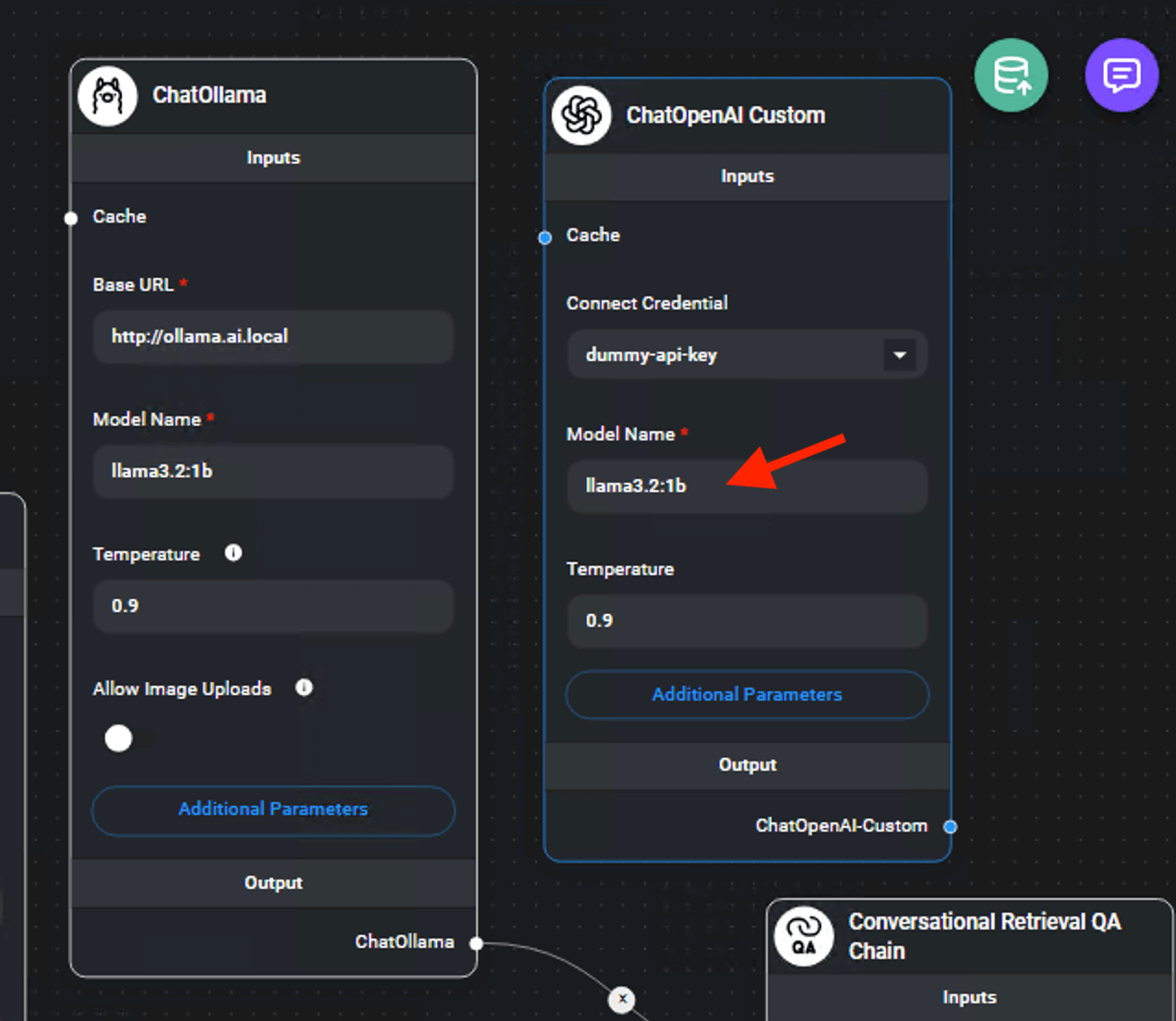Image resolution: width=1176 pixels, height=1021 pixels.
Task: Click the ChatOllama llama node icon
Action: 108,96
